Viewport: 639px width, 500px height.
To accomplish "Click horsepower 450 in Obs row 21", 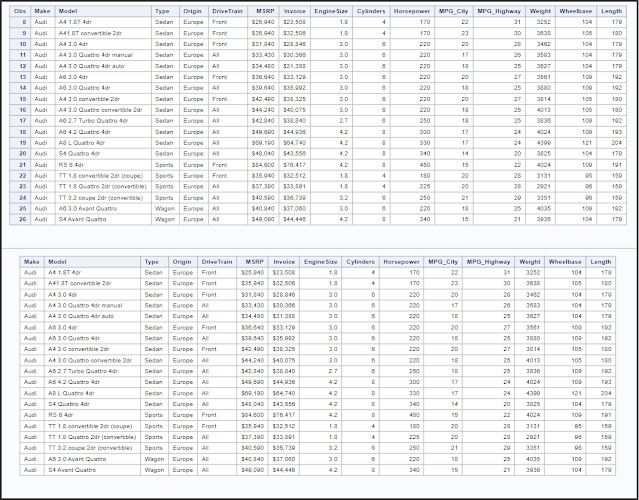I will [x=425, y=165].
